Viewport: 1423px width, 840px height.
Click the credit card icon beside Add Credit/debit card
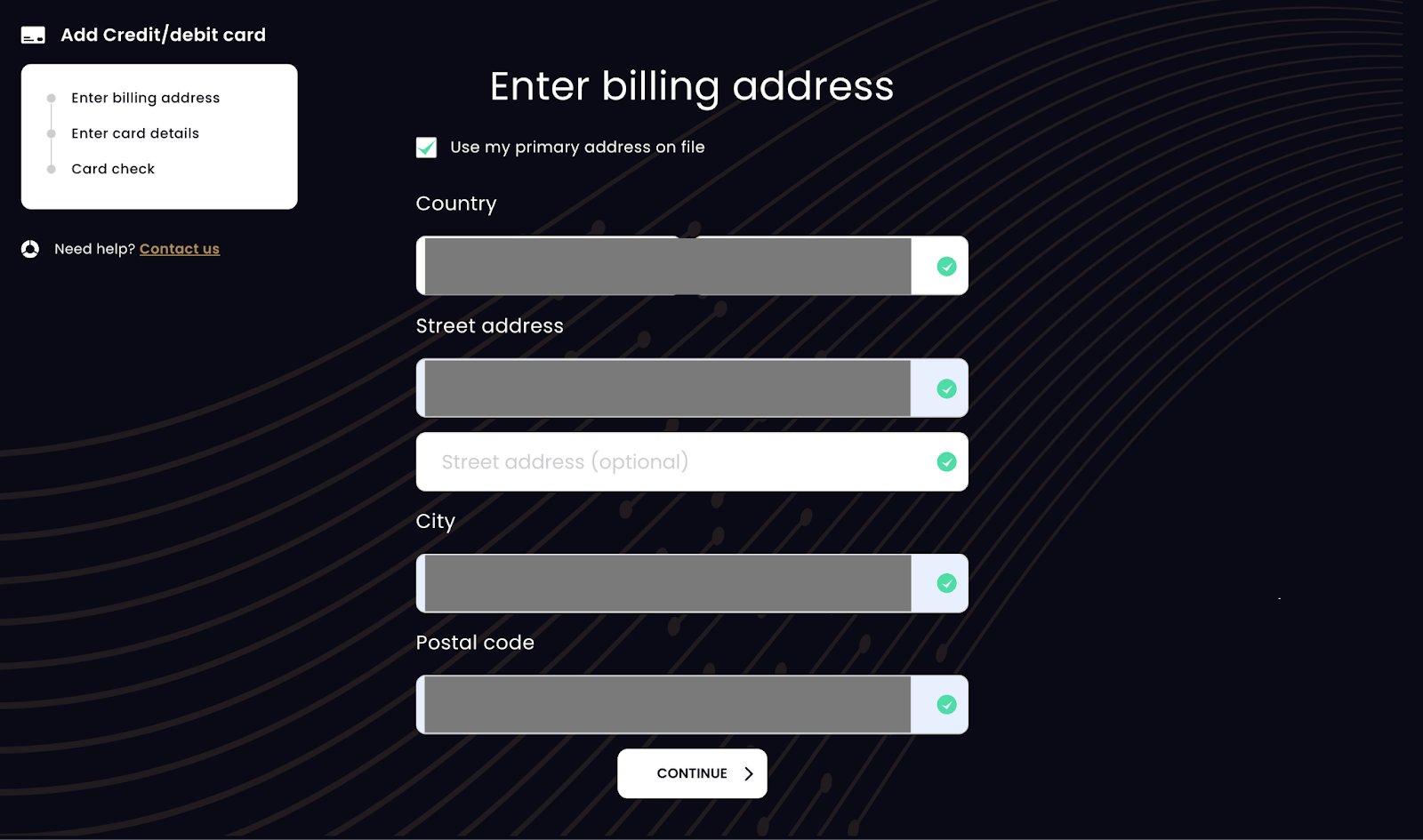point(33,36)
